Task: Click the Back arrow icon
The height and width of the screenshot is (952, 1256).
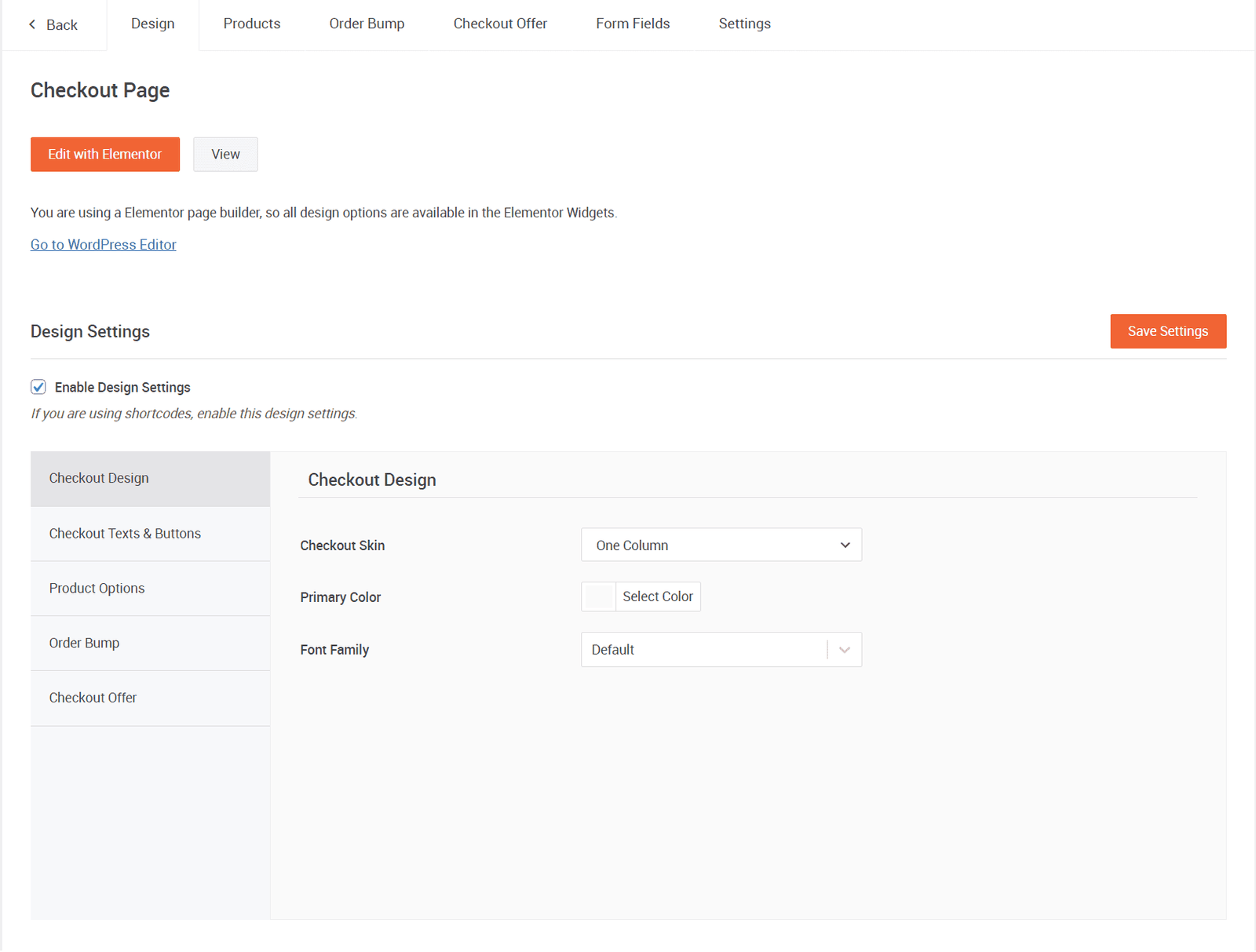Action: click(32, 24)
